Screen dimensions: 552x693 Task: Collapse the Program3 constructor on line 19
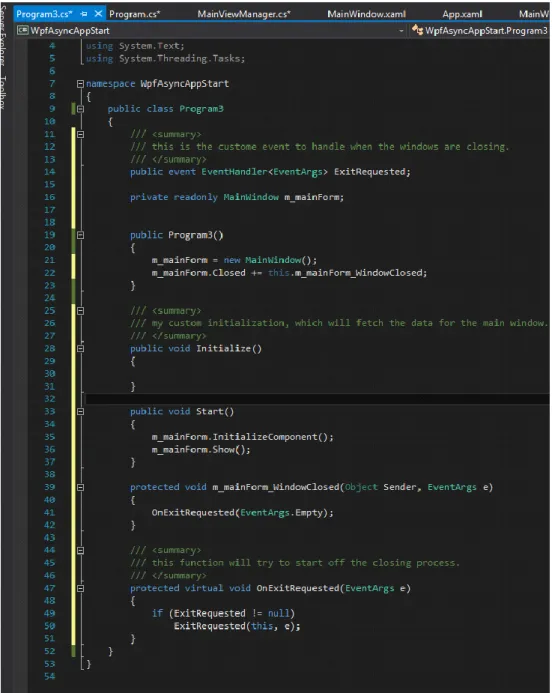point(80,235)
